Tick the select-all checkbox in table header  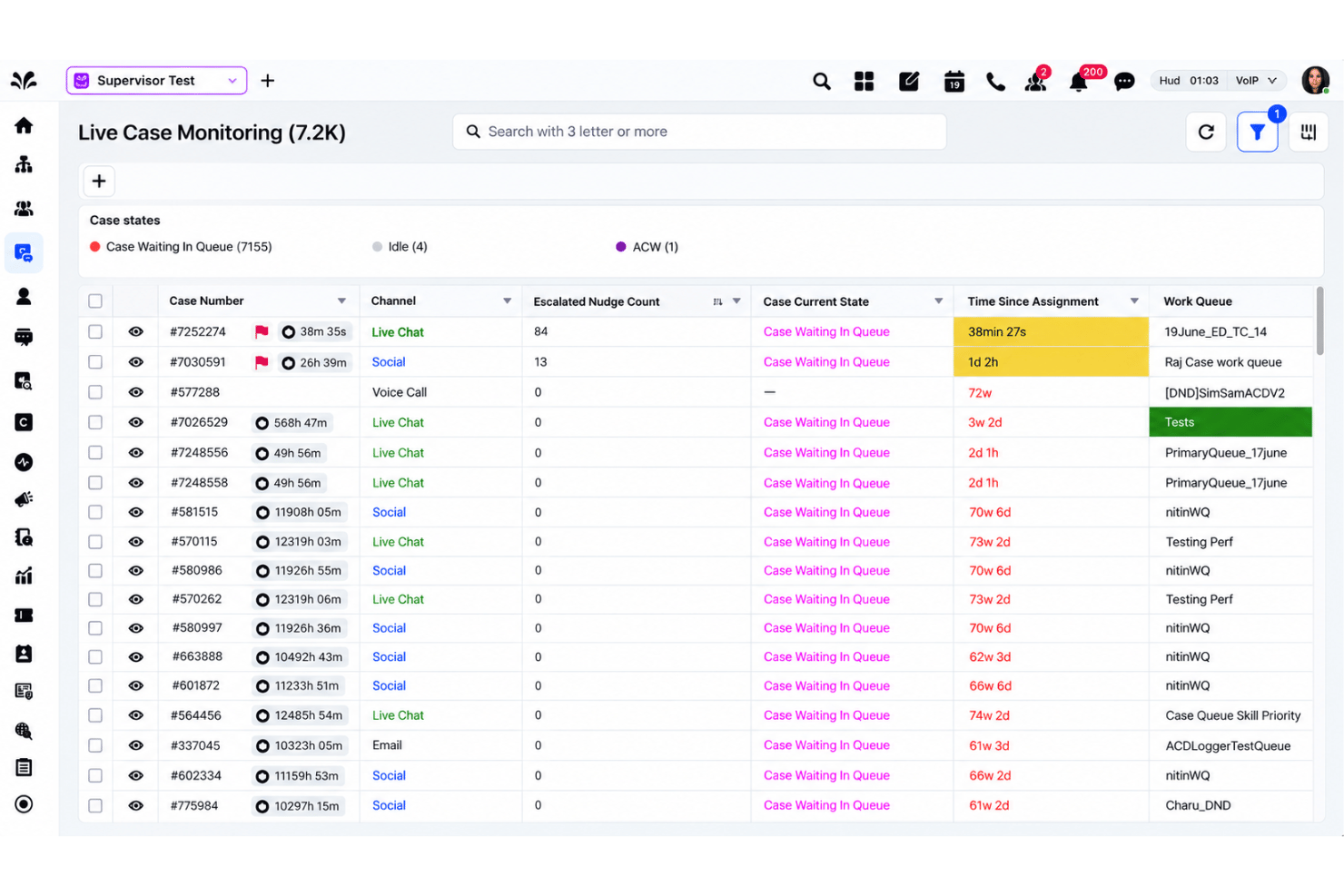tap(95, 301)
